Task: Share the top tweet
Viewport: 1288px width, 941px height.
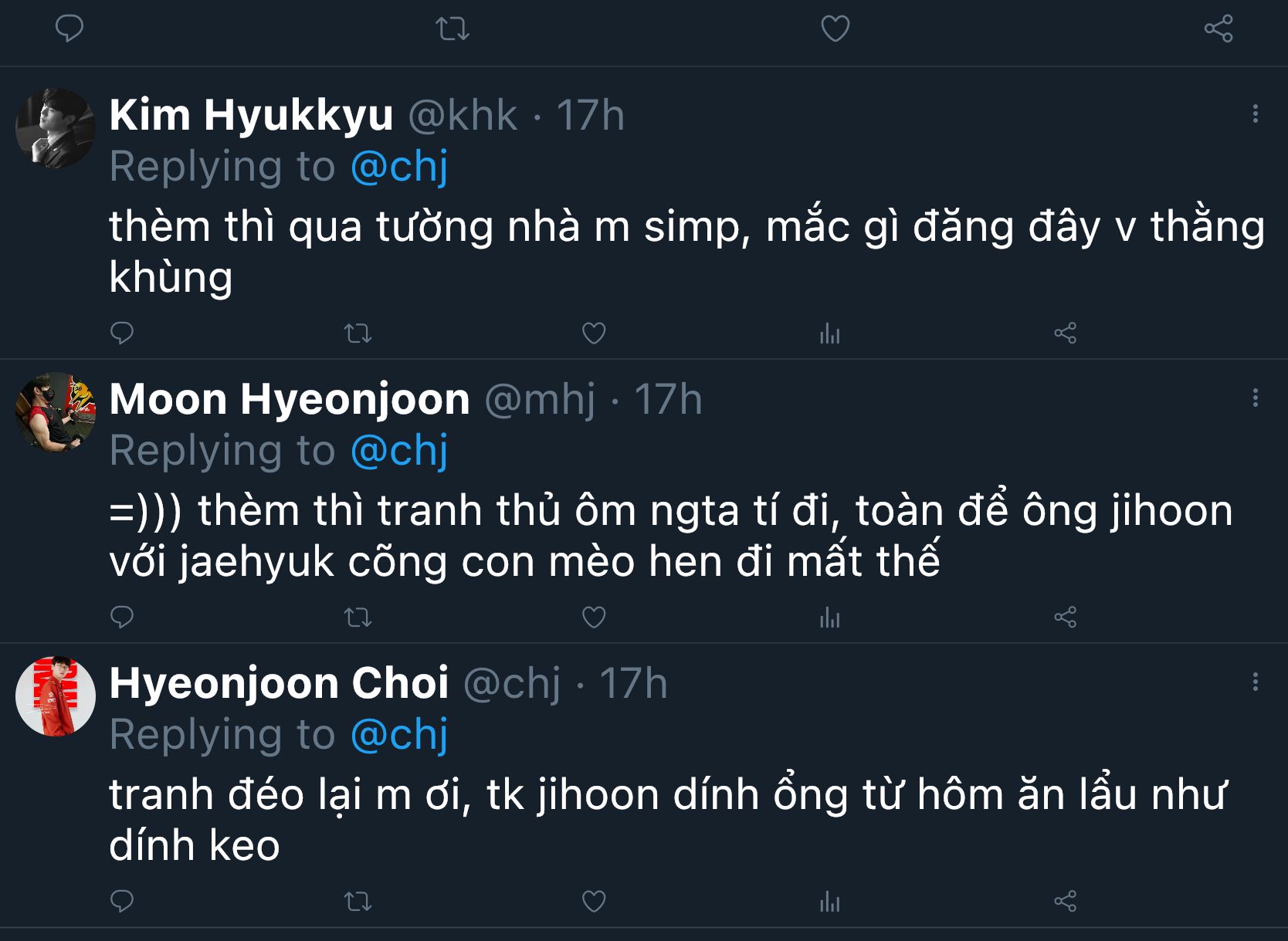Action: click(x=1218, y=29)
